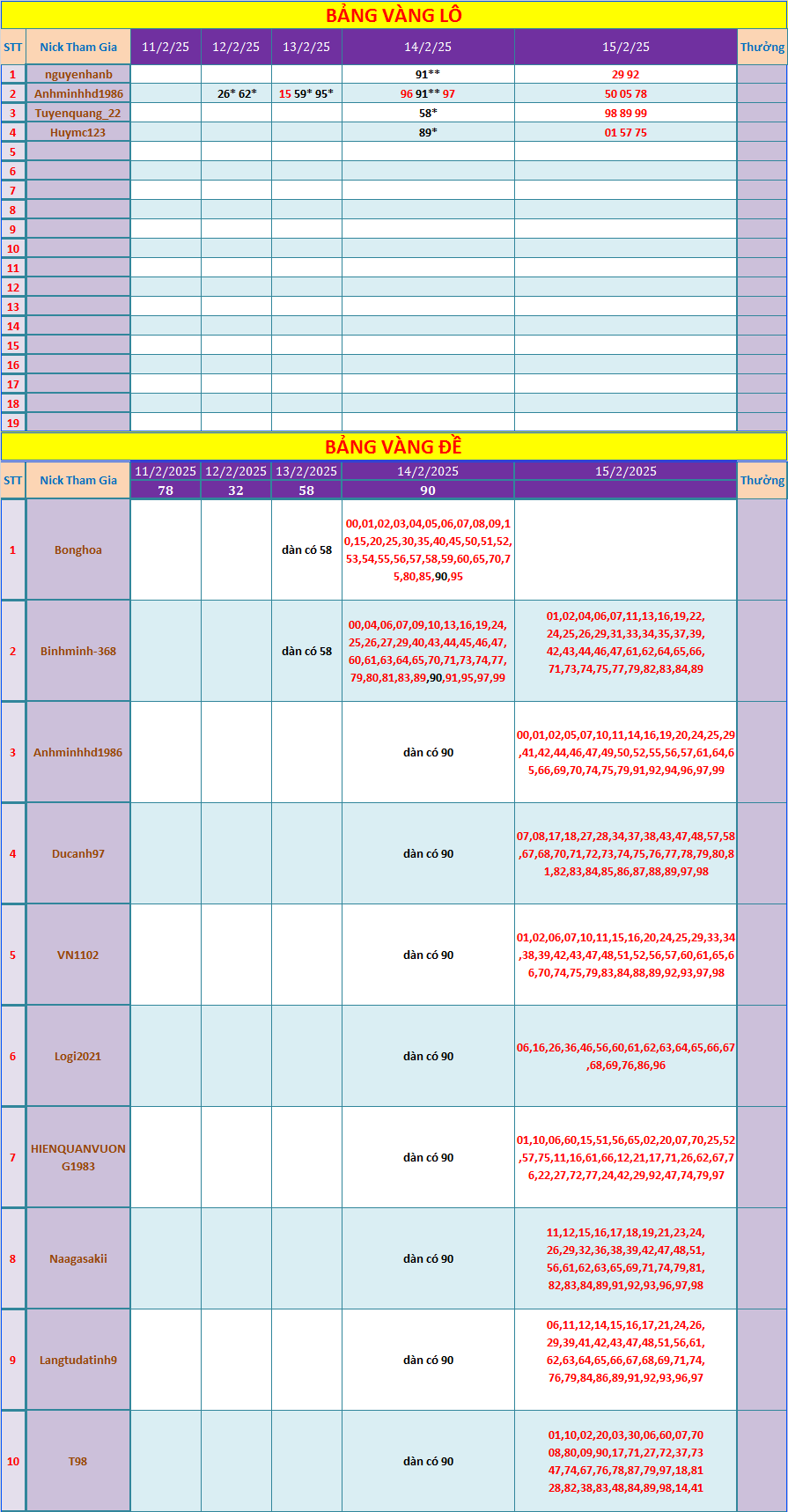The image size is (788, 1512).
Task: Click Nick Tham Gia header in Lô table
Action: 78,47
